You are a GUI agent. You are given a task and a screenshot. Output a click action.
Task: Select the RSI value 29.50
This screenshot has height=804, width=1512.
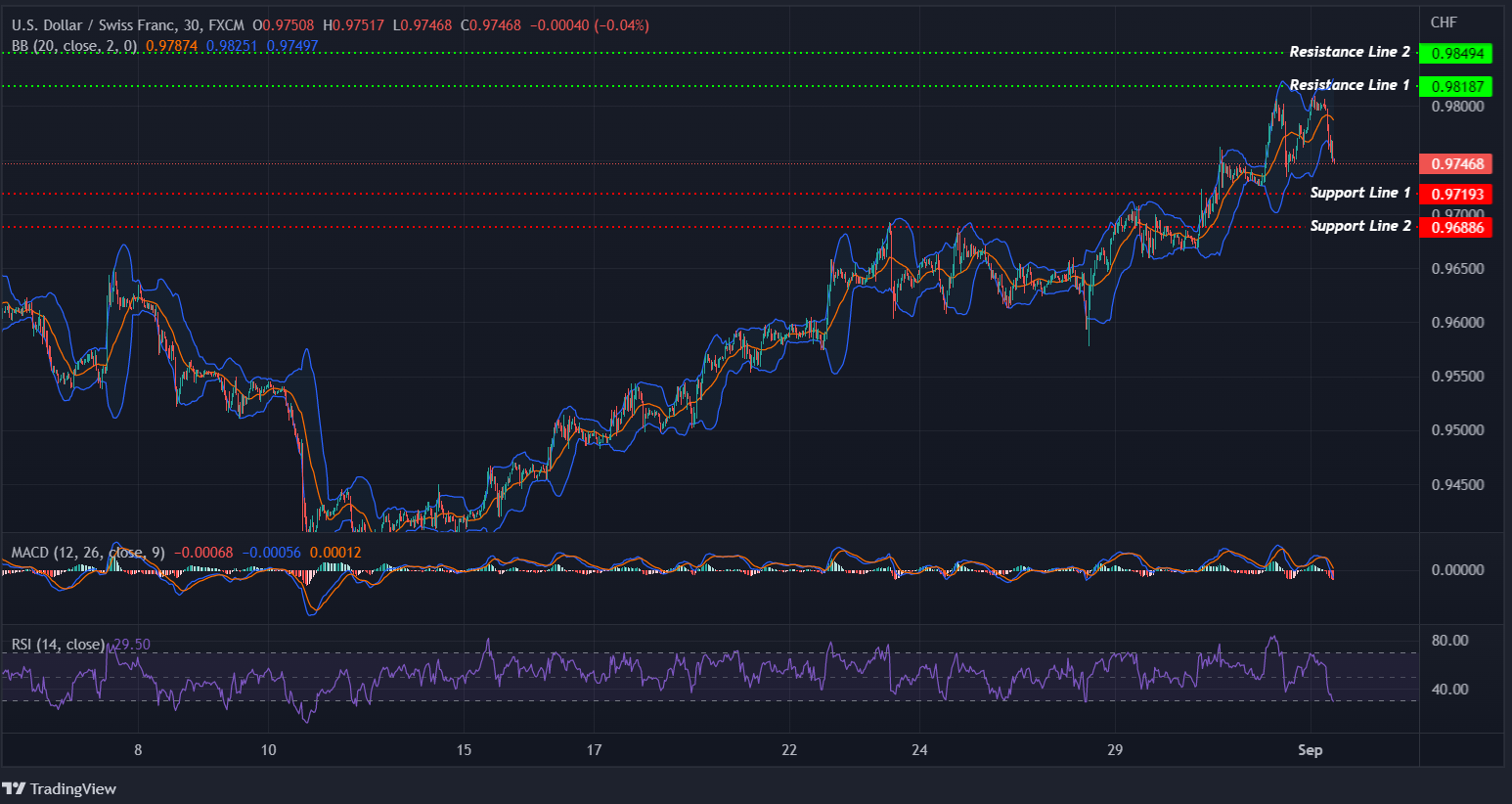(x=130, y=645)
